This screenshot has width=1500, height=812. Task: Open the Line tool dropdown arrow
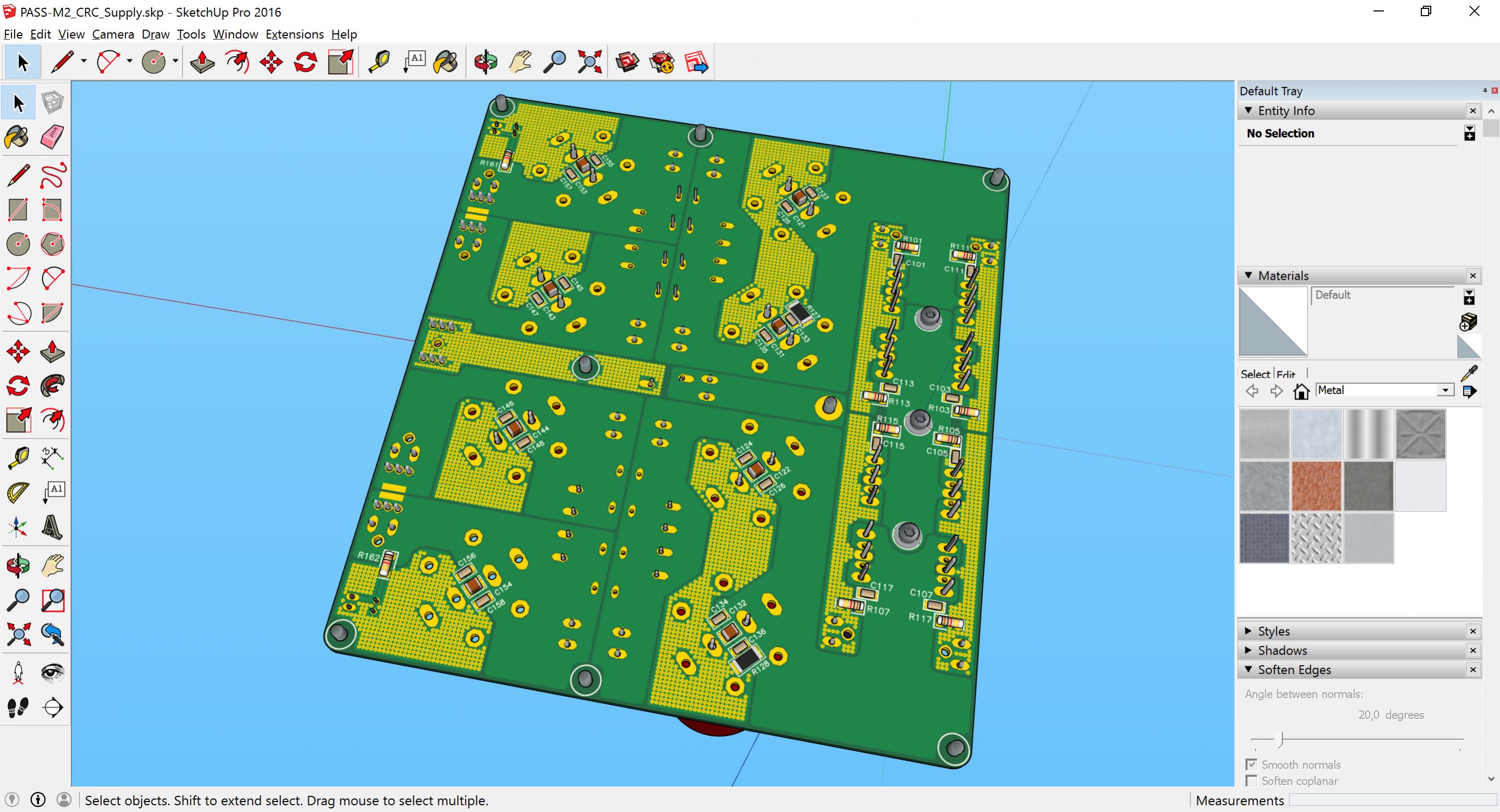[x=83, y=61]
